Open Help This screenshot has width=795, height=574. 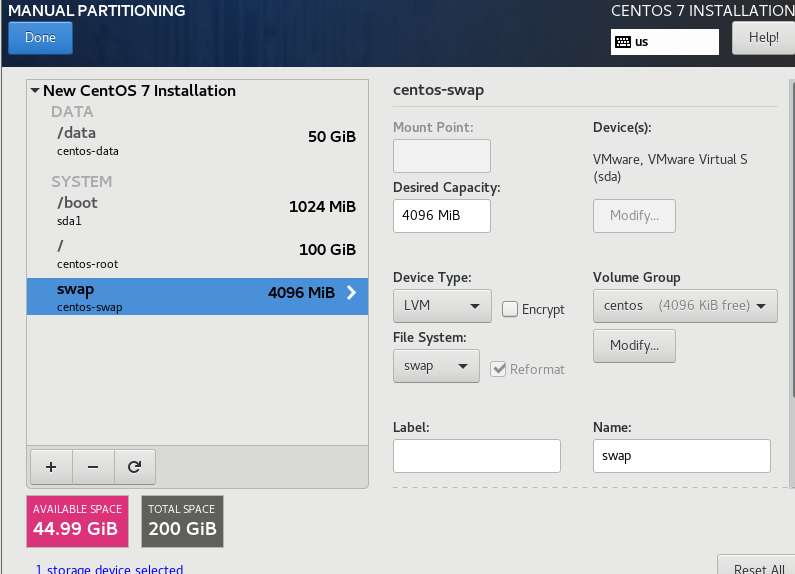(763, 38)
